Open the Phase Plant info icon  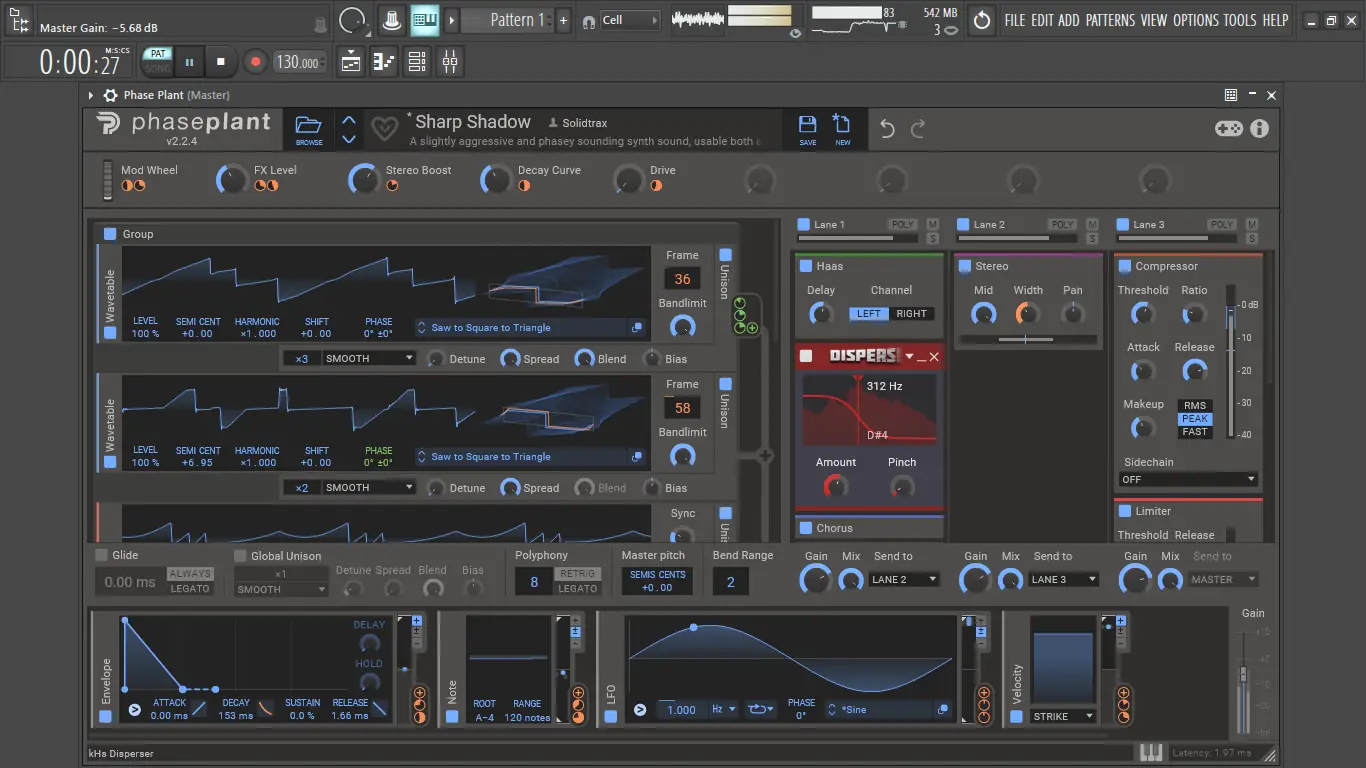1259,128
